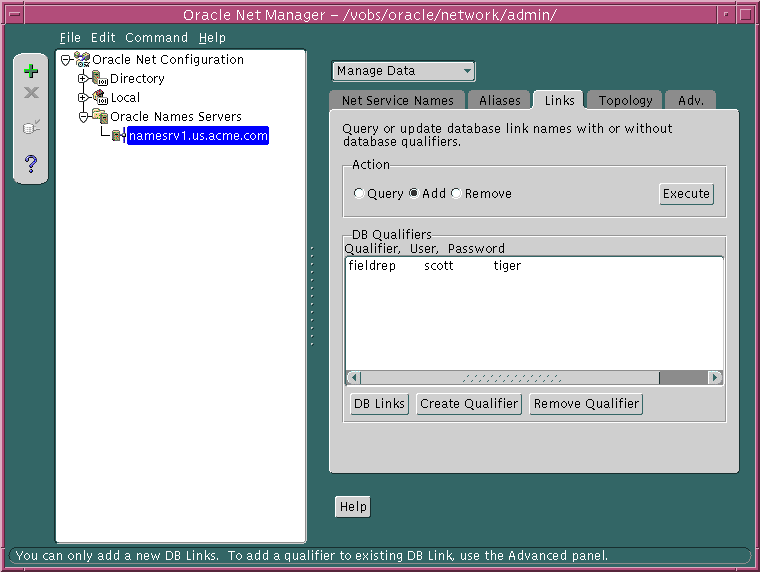Select the Oracle Net Configuration tree label

(x=168, y=60)
